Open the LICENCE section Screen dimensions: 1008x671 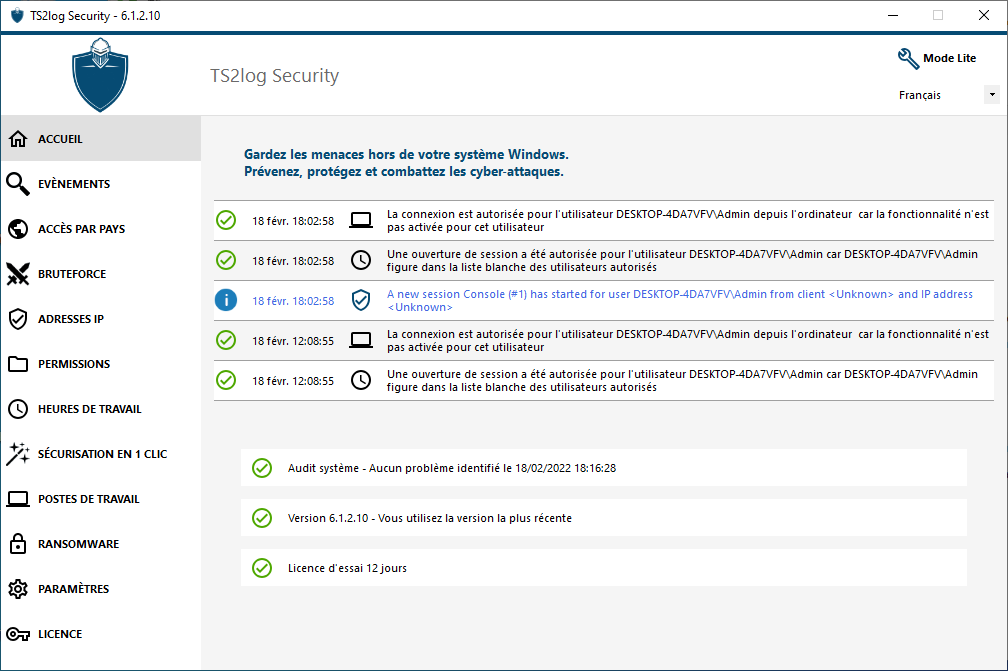point(101,634)
